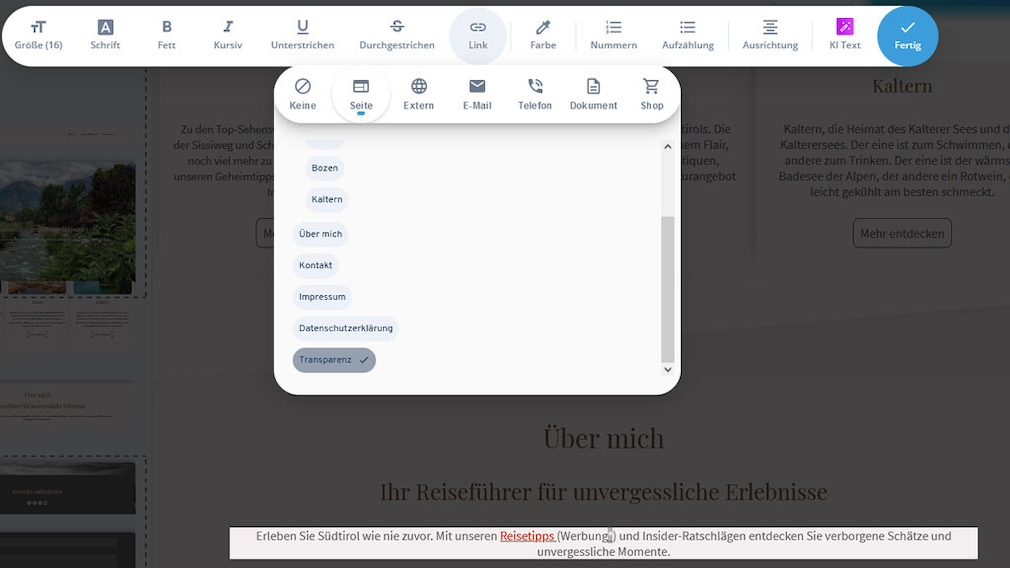The image size is (1010, 568).
Task: Choose Impressum as the link target
Action: pos(322,297)
